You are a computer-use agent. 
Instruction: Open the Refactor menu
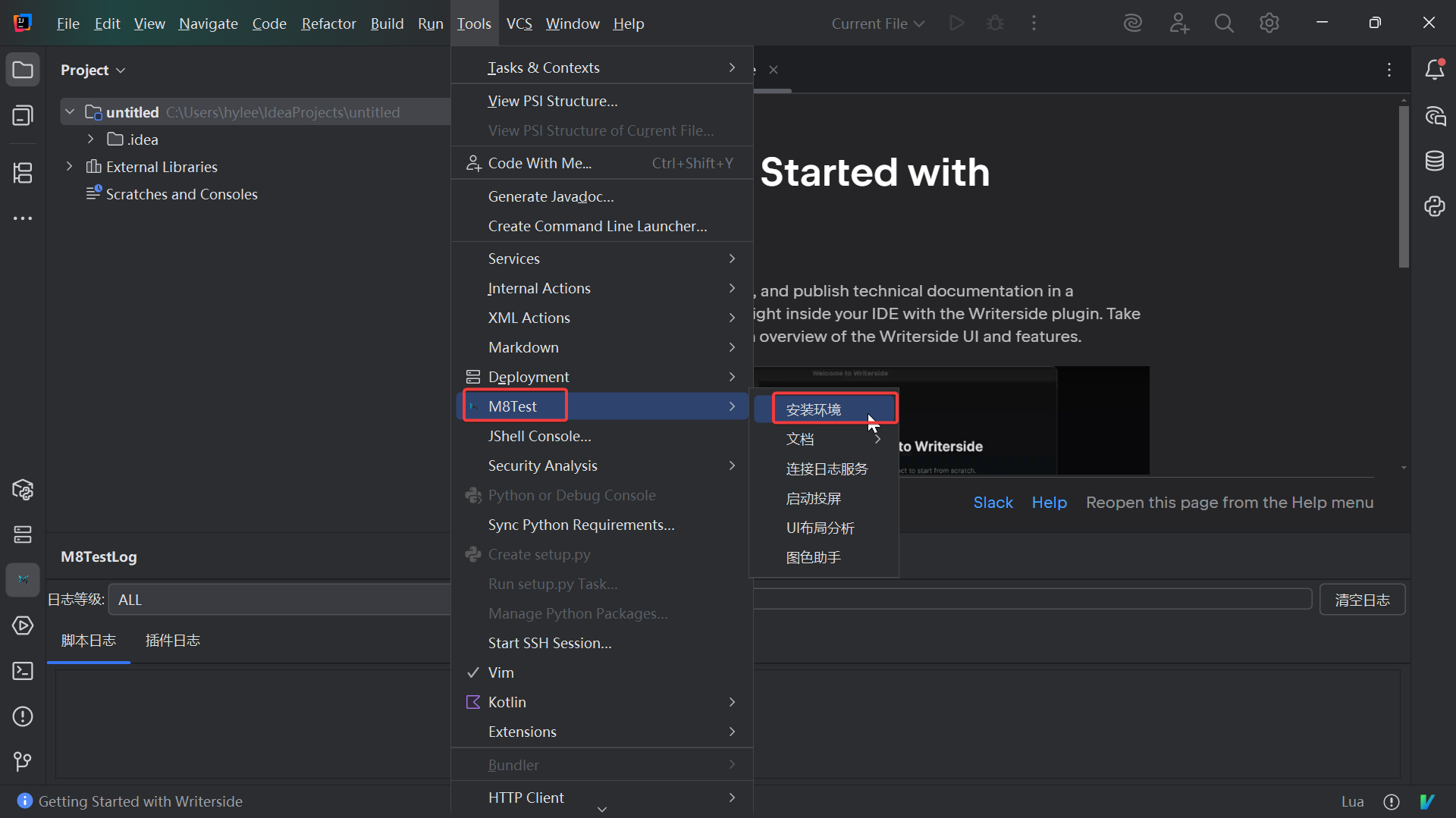(328, 24)
